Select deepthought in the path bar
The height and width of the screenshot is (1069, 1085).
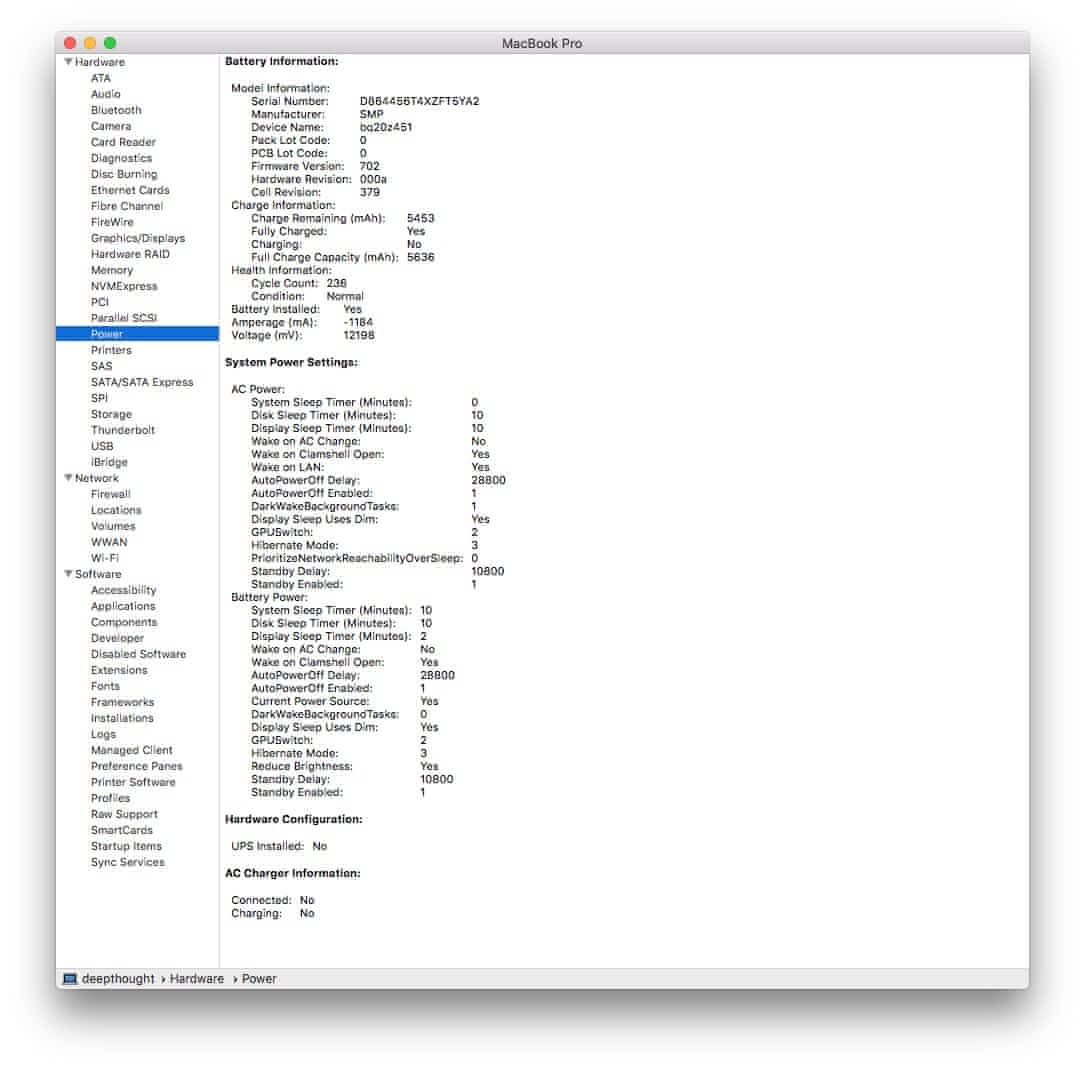pos(118,978)
